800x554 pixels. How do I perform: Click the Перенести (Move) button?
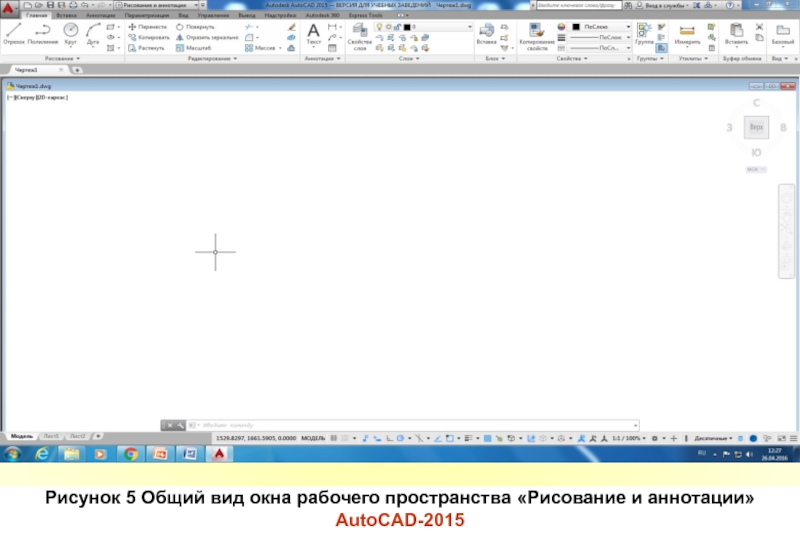point(151,26)
